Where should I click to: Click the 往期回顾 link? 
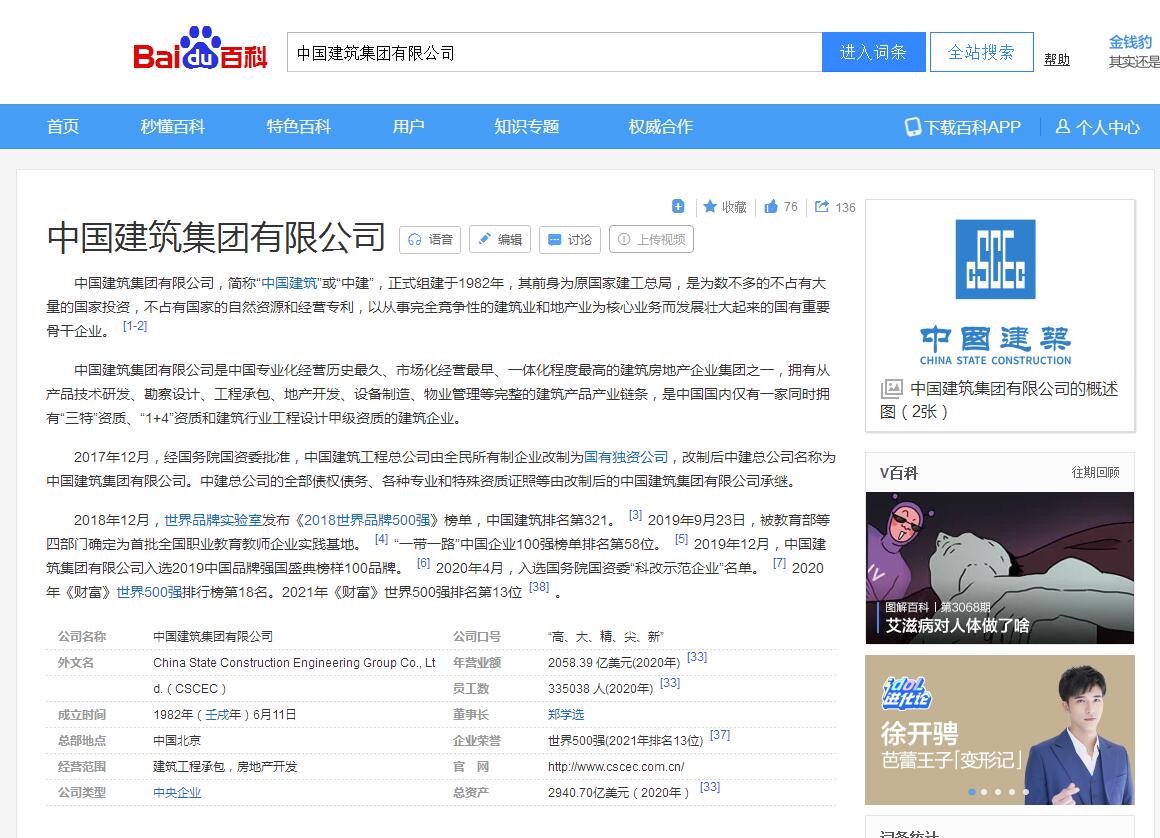point(1096,473)
